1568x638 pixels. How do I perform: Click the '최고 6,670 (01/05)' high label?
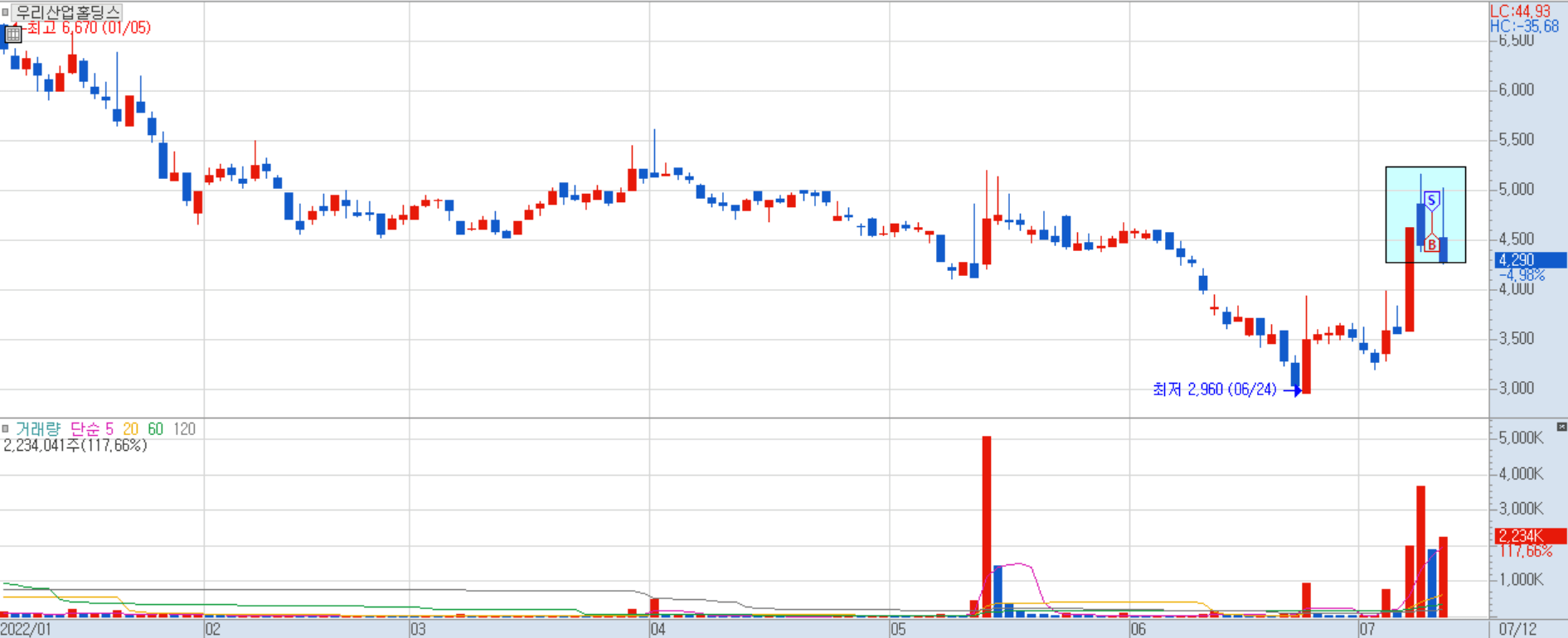89,28
